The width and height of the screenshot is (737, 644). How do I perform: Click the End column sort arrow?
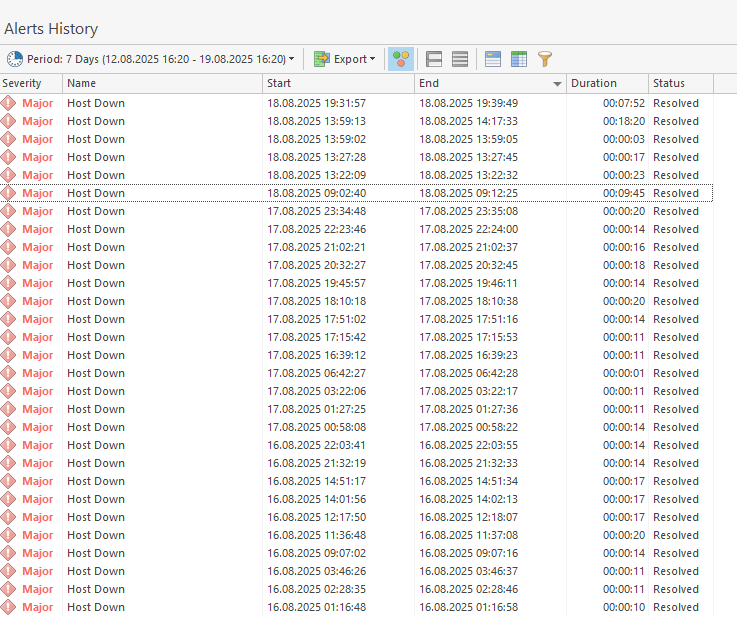tap(557, 85)
